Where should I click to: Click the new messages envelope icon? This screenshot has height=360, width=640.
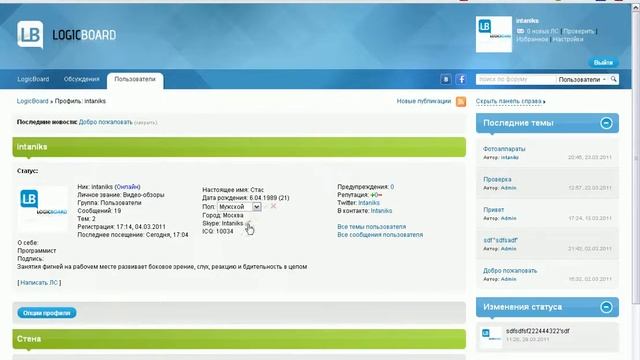point(520,31)
